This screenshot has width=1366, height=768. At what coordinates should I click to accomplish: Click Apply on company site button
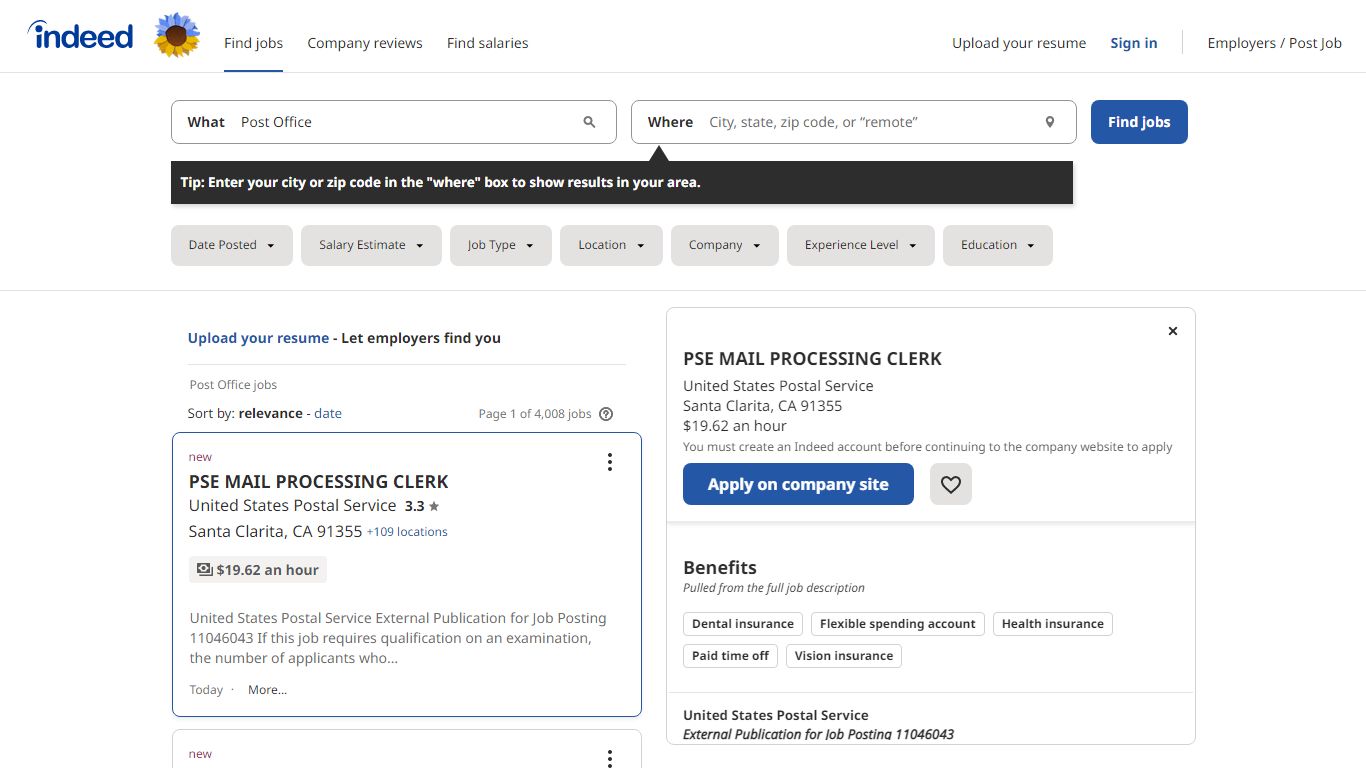coord(798,484)
